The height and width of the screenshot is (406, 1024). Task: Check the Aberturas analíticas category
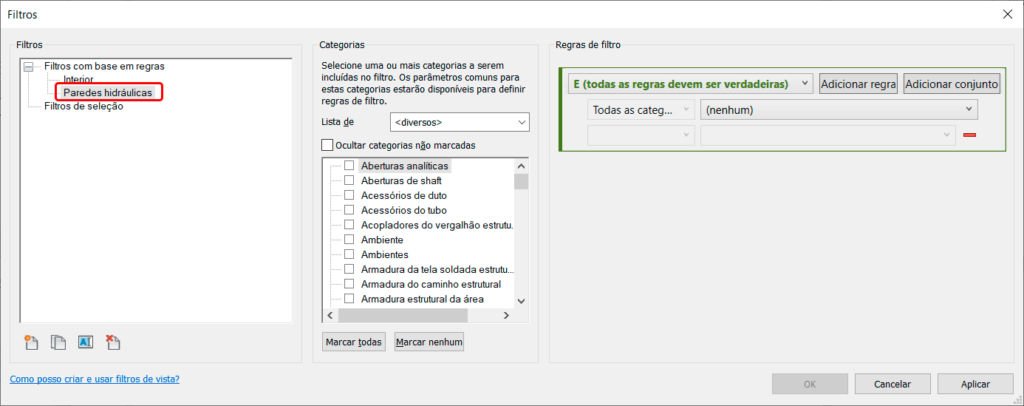tap(349, 166)
